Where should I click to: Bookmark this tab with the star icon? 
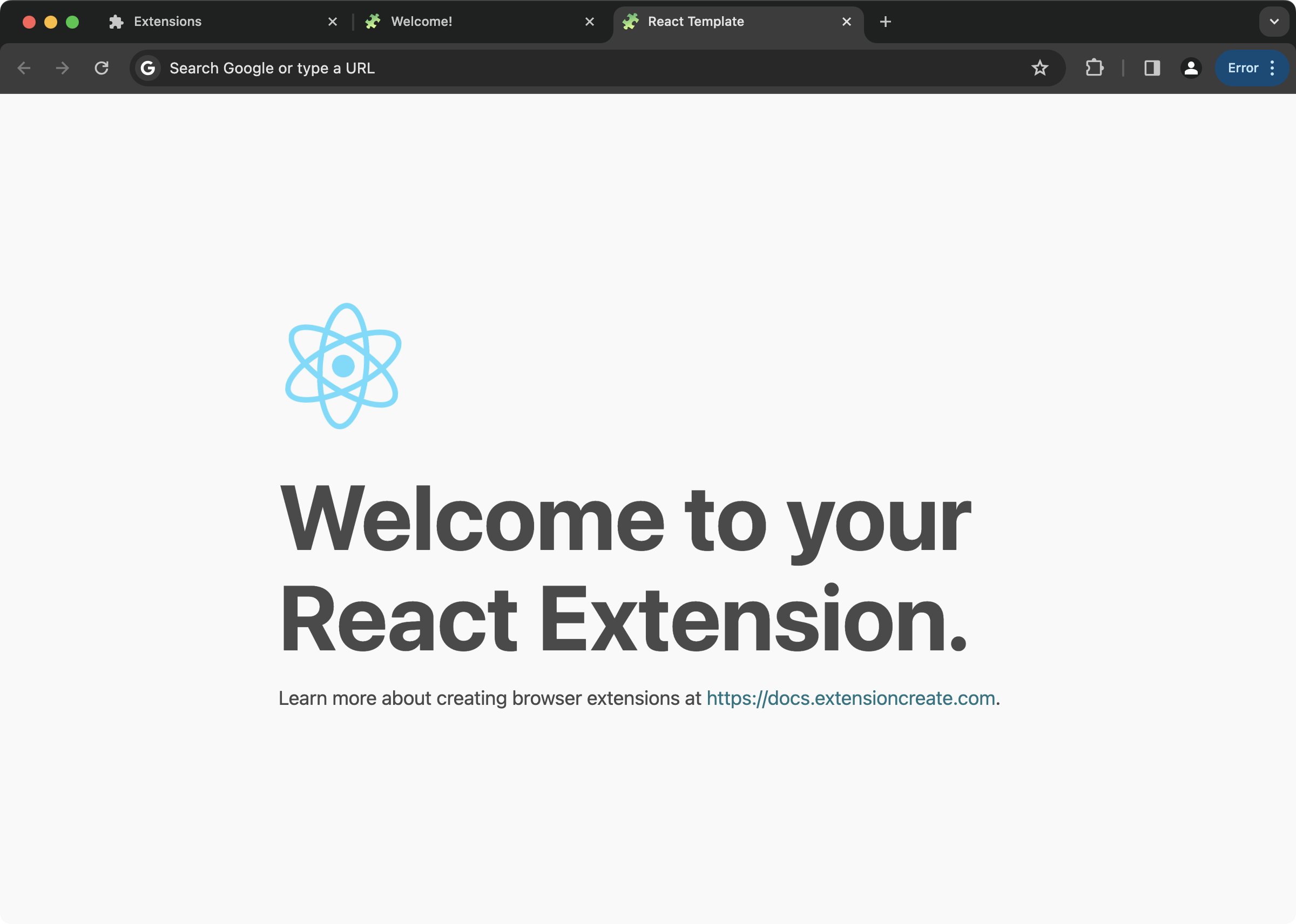[1039, 69]
